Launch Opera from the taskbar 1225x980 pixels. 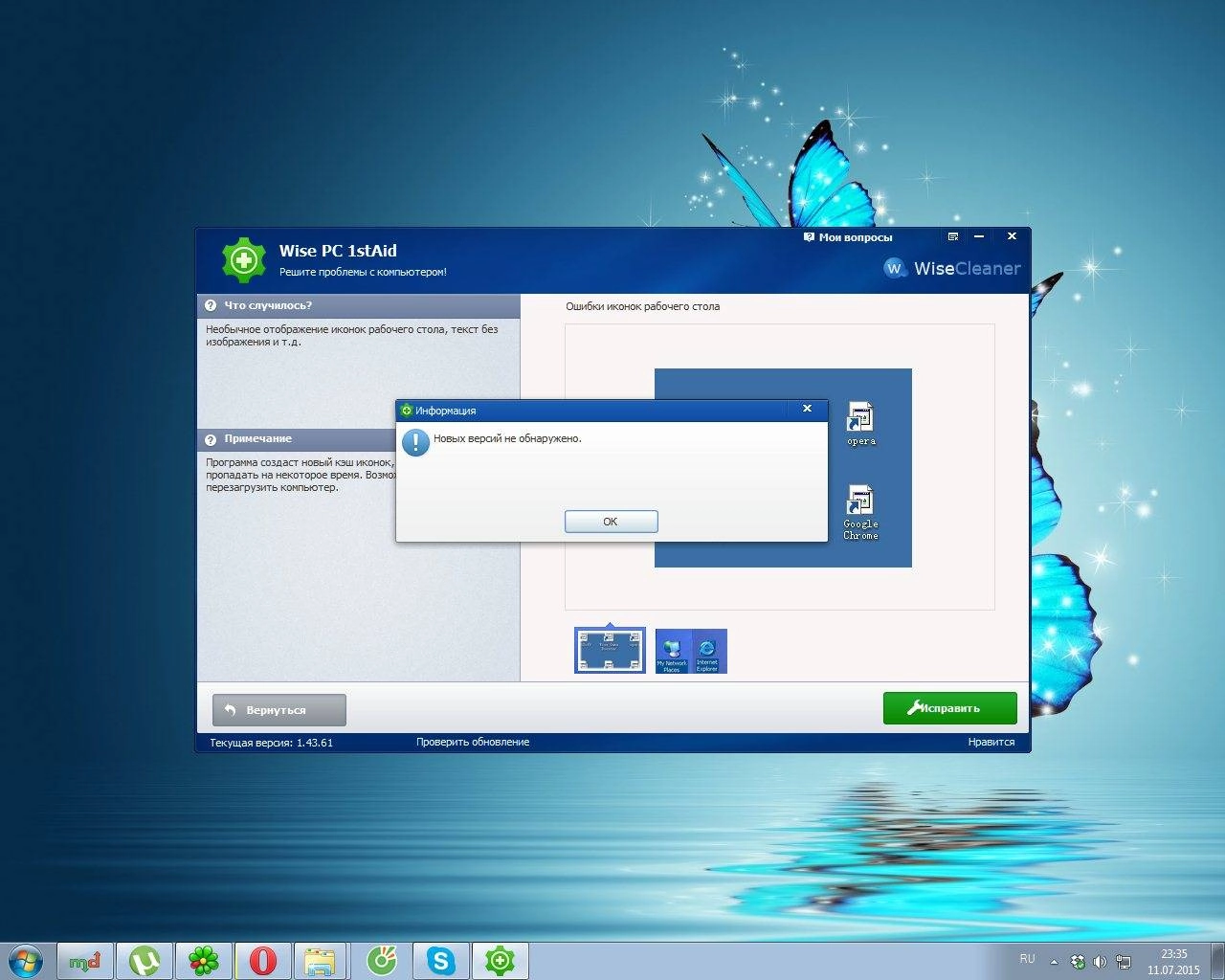tap(263, 961)
